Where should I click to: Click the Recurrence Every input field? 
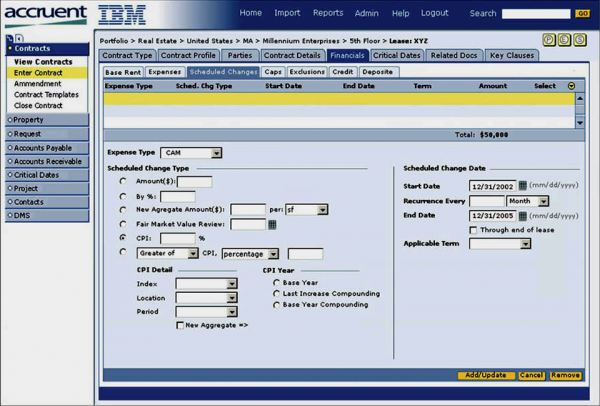(487, 201)
